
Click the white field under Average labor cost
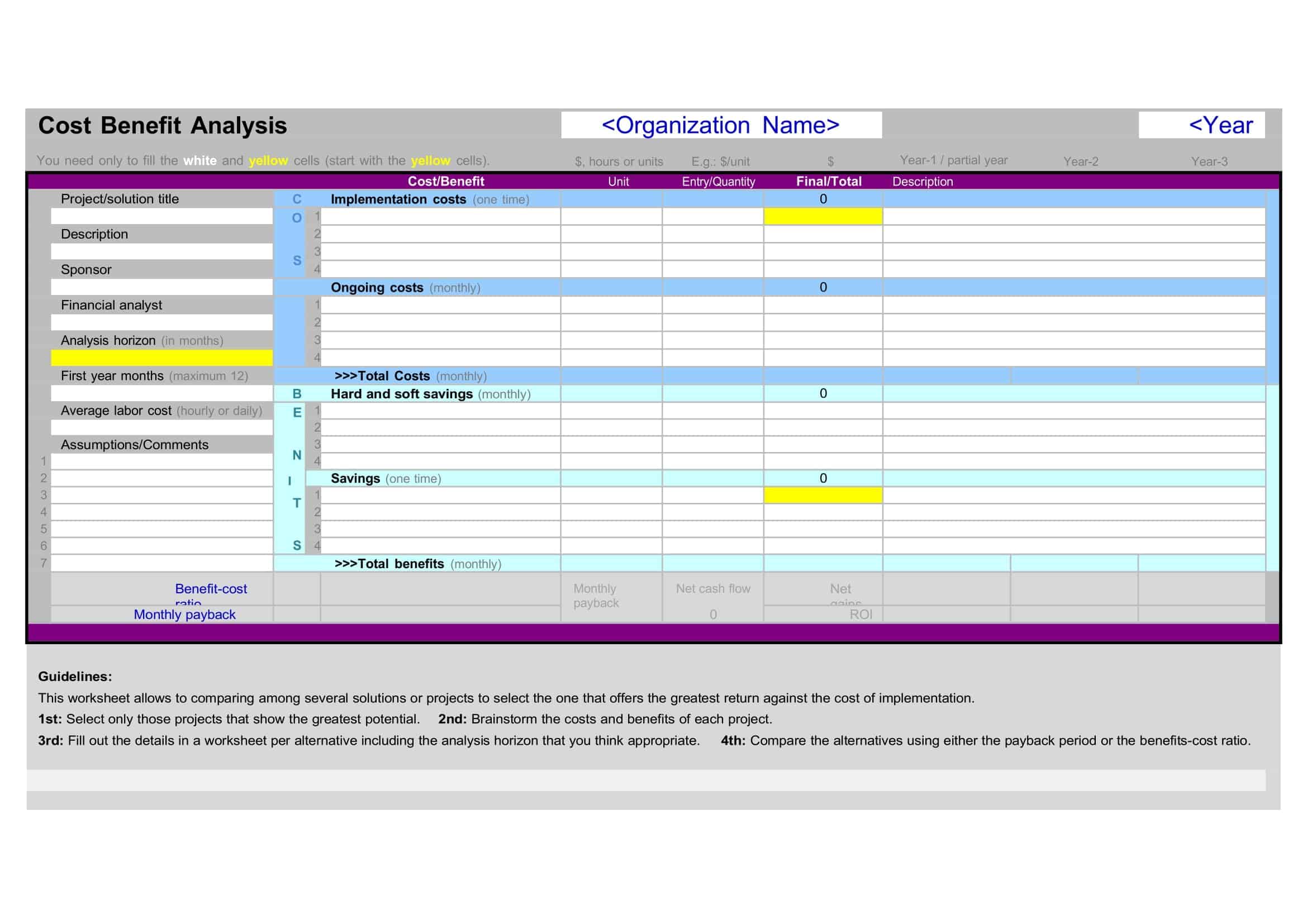click(161, 427)
